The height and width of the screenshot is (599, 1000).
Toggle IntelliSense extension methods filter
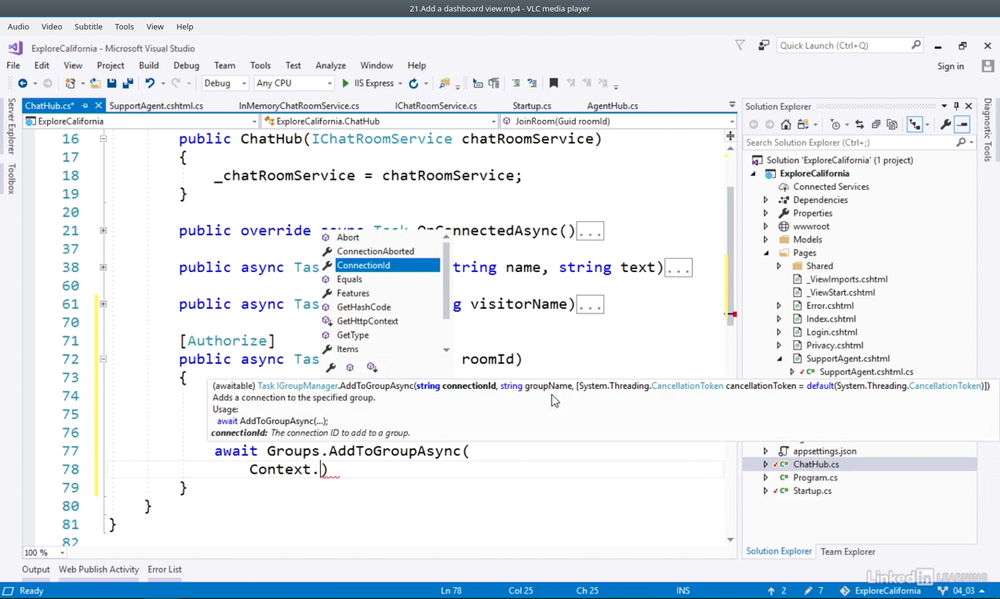pyautogui.click(x=372, y=367)
